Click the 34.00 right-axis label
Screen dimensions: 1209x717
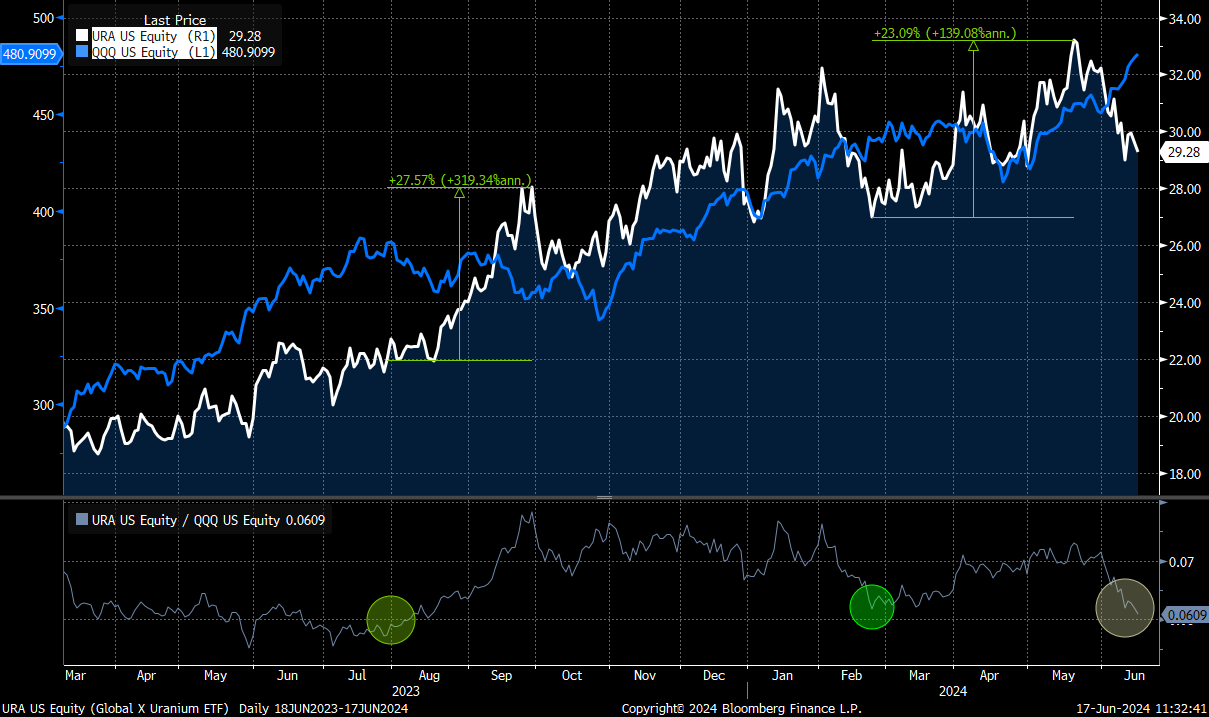(1183, 18)
